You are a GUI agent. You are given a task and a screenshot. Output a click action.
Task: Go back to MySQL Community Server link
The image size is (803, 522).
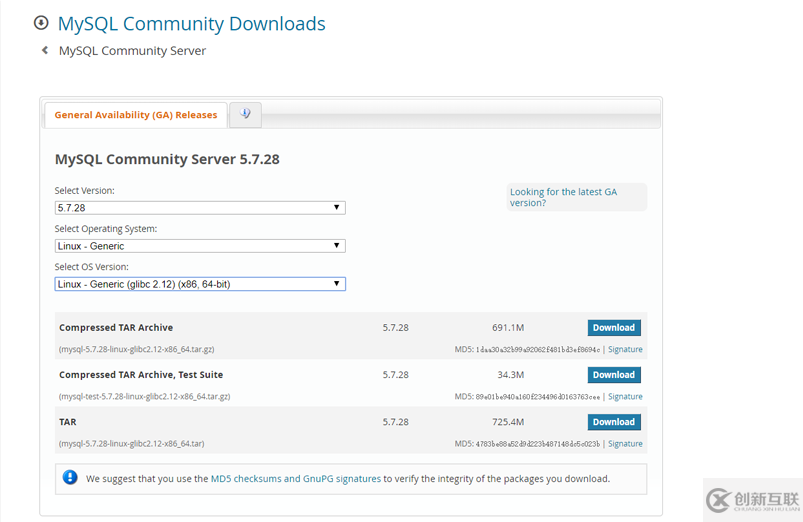coord(132,51)
